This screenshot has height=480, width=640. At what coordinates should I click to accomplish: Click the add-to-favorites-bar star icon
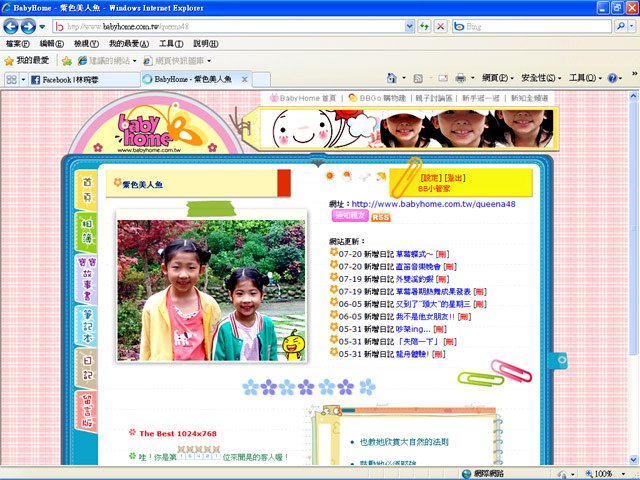coord(67,61)
